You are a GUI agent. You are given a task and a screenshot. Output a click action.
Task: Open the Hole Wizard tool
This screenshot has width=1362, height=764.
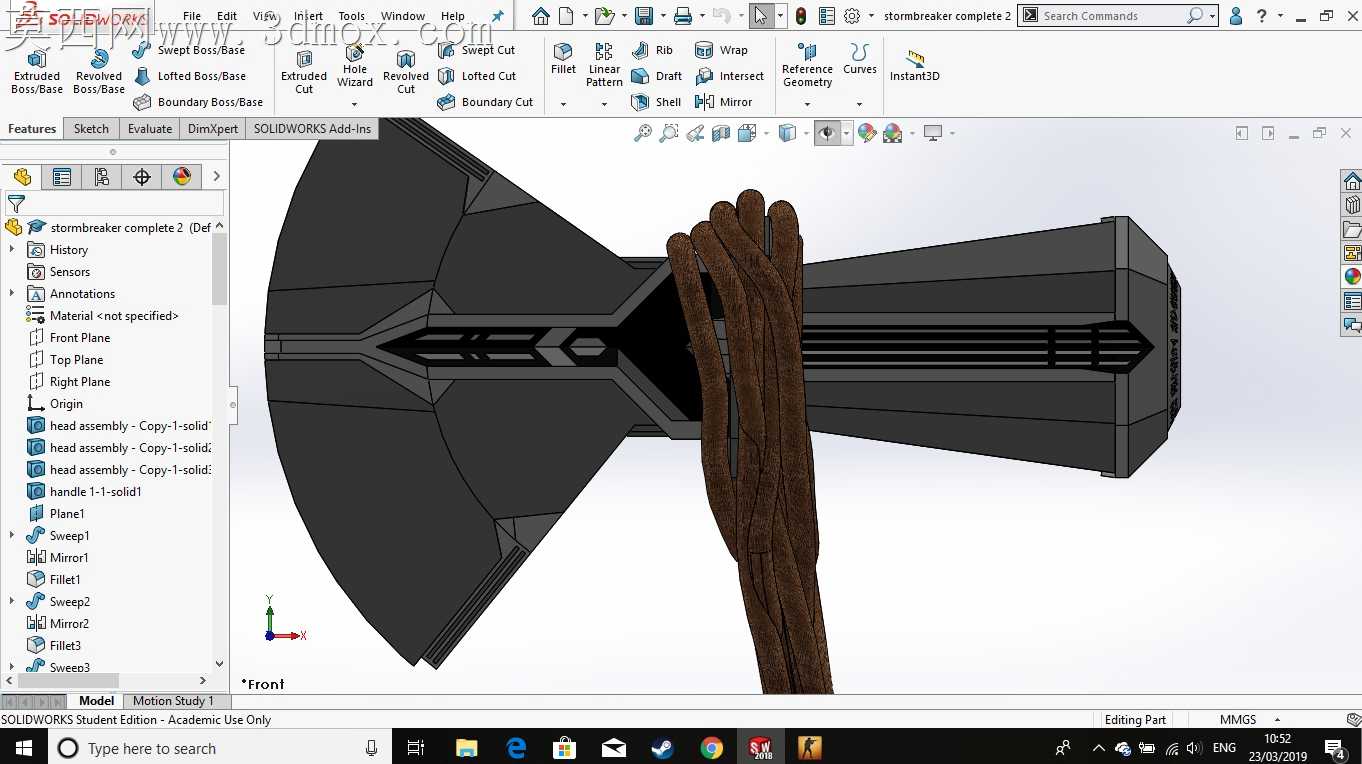[x=355, y=66]
